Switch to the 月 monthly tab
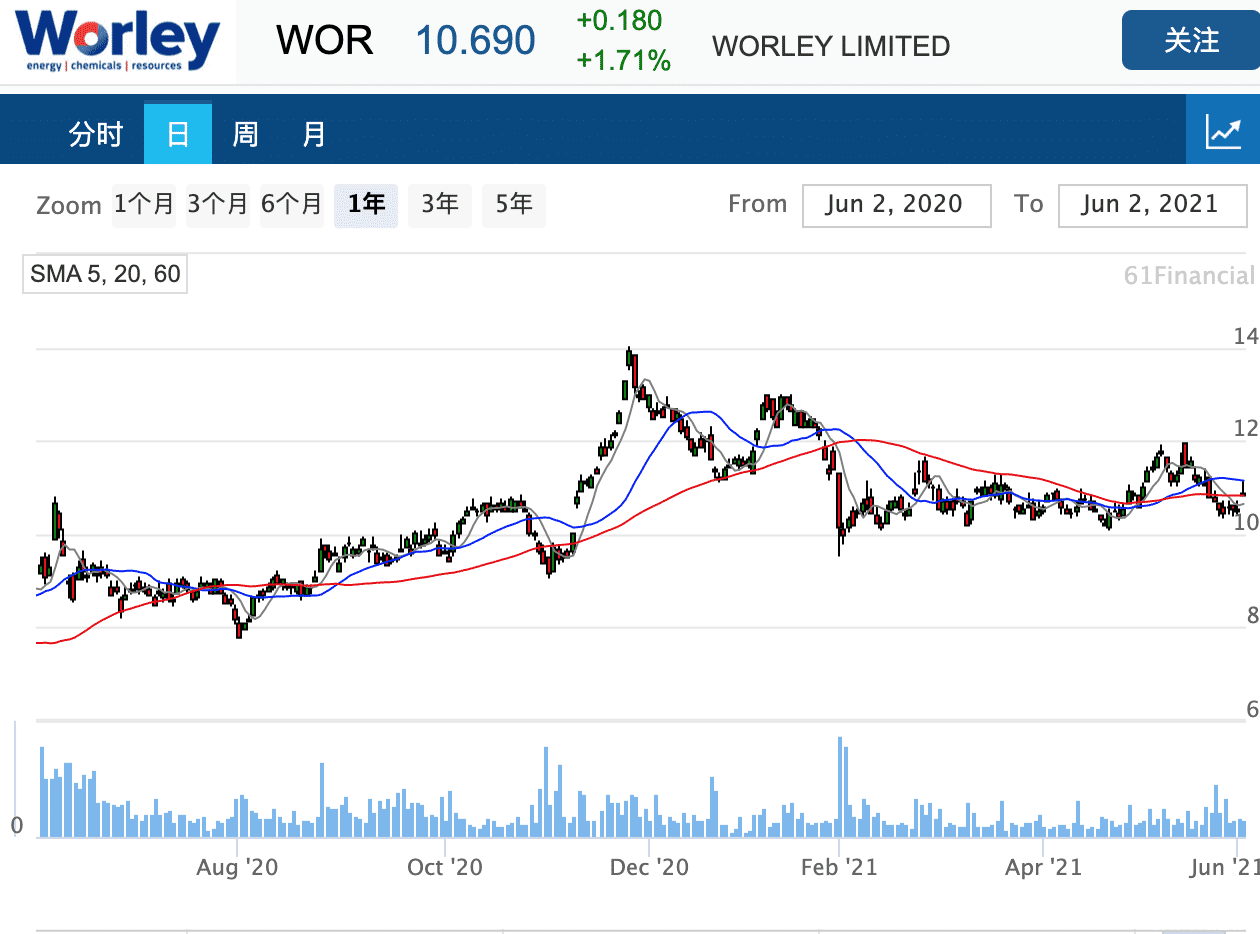1260x934 pixels. [x=314, y=134]
